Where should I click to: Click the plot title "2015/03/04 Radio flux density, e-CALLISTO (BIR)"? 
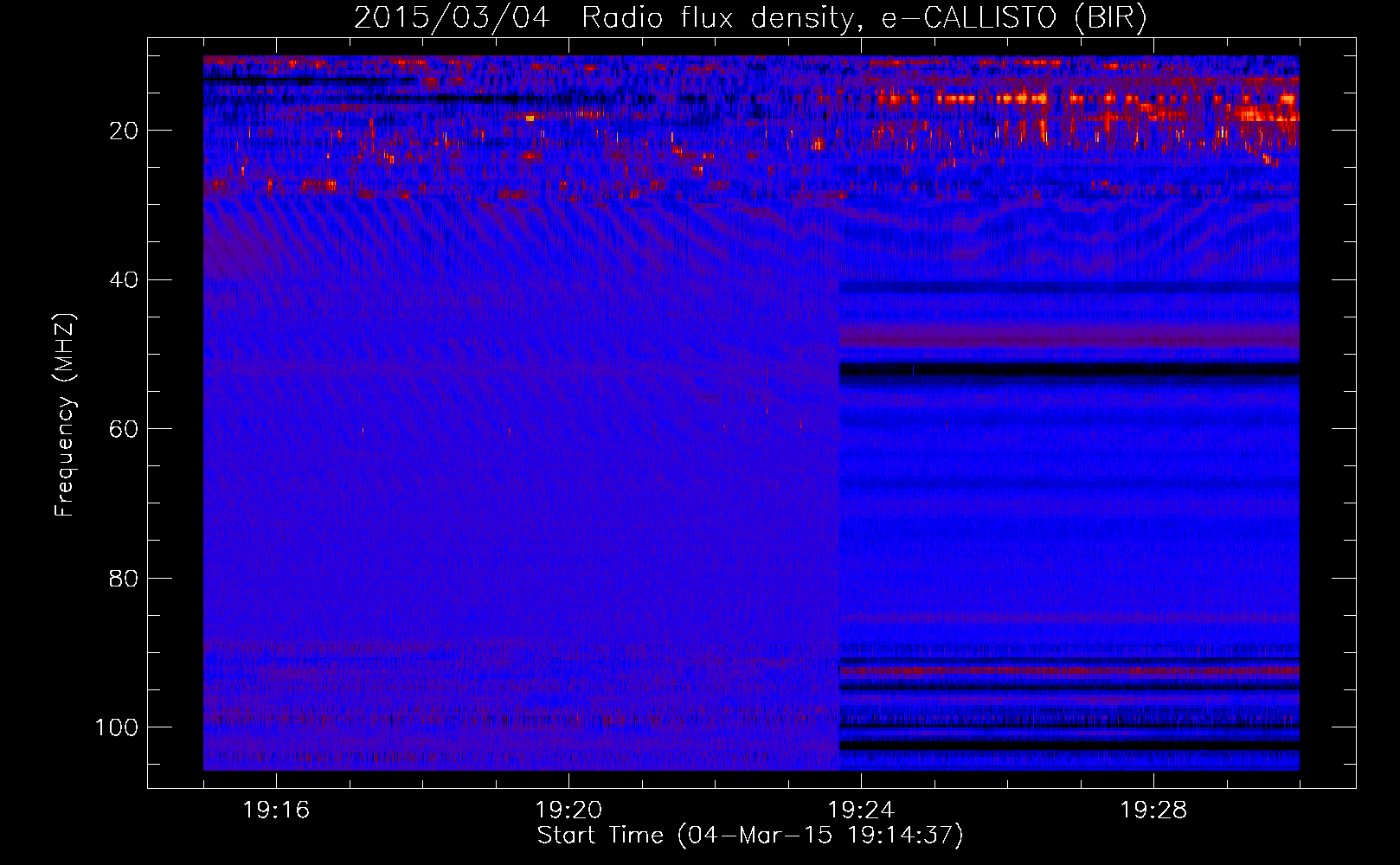pos(750,18)
